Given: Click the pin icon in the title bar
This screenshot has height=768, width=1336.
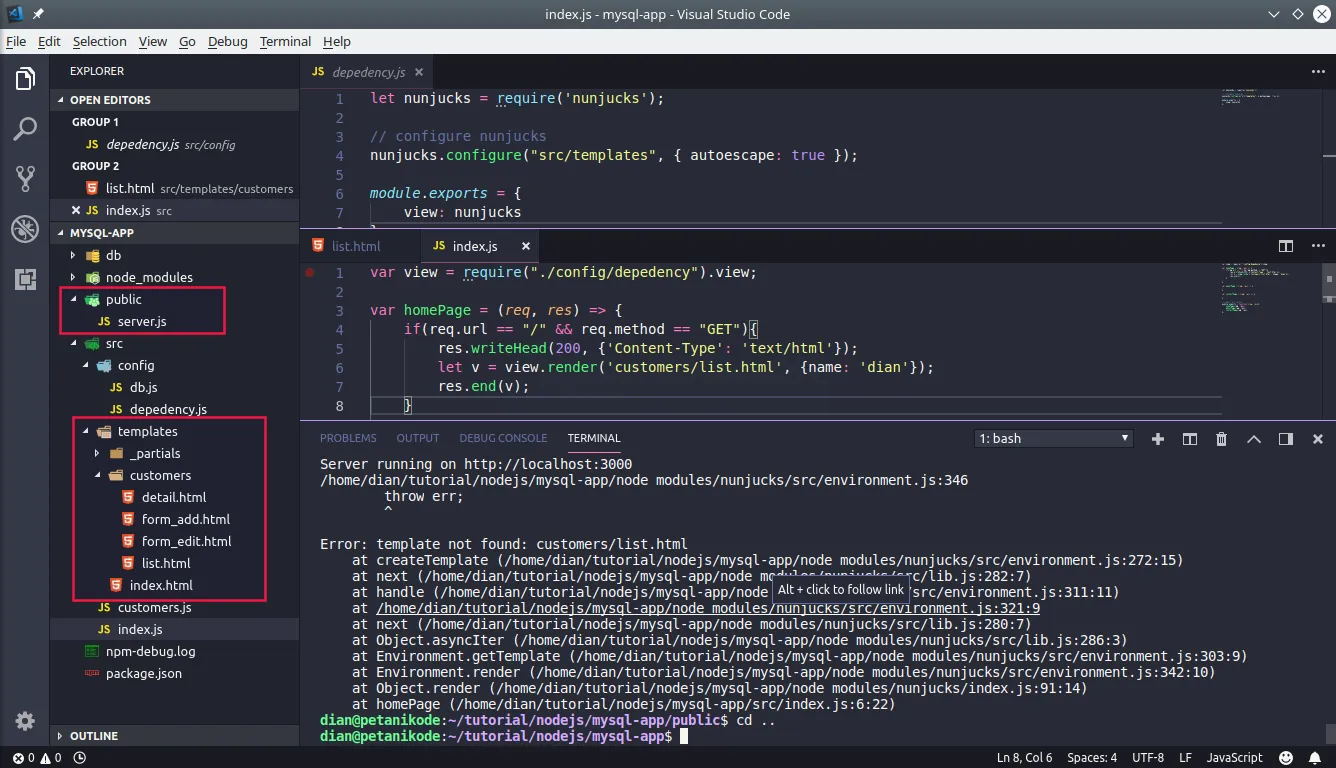Looking at the screenshot, I should pyautogui.click(x=38, y=14).
